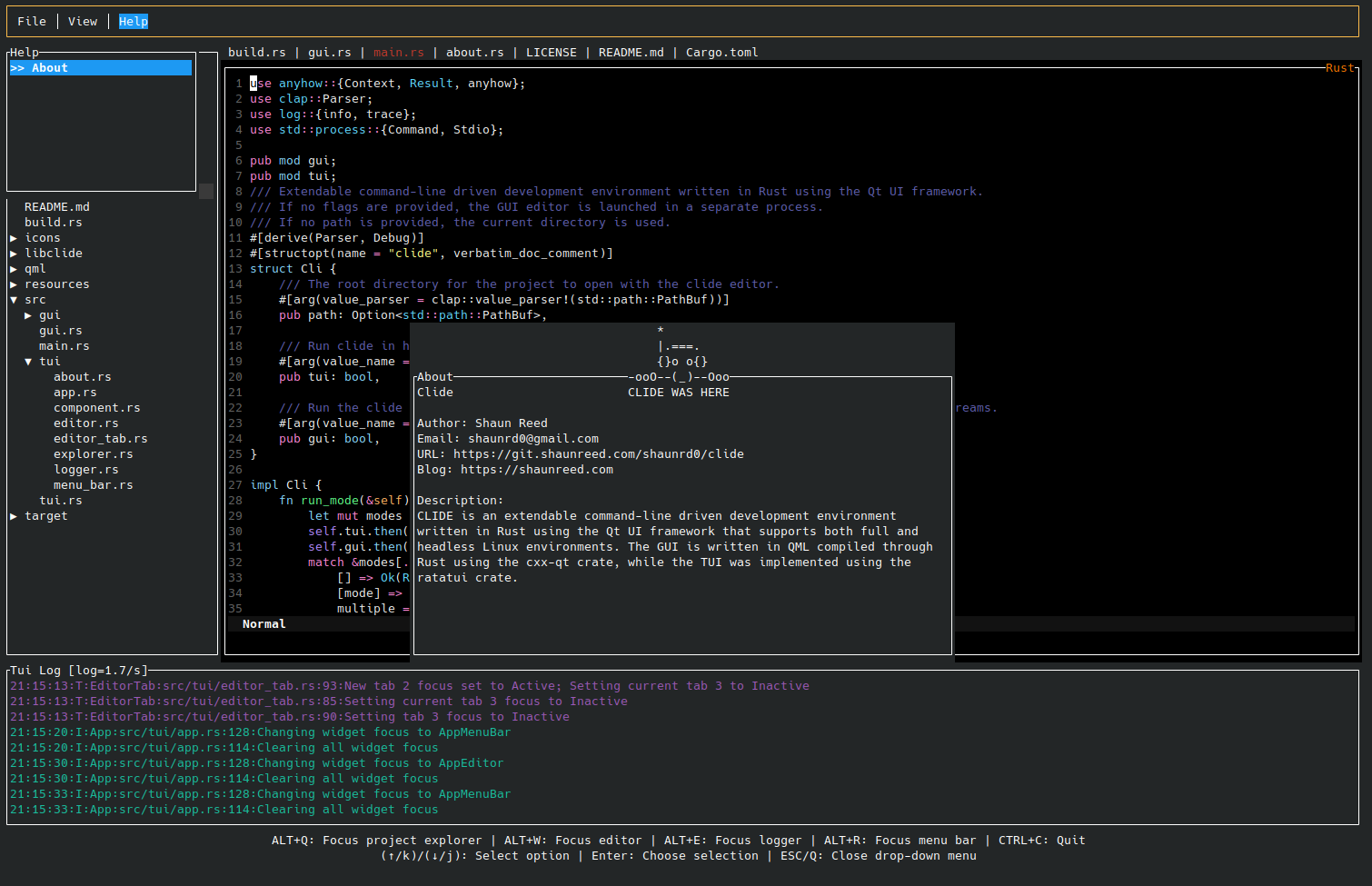
Task: Switch to the build.rs tab
Action: [x=256, y=53]
